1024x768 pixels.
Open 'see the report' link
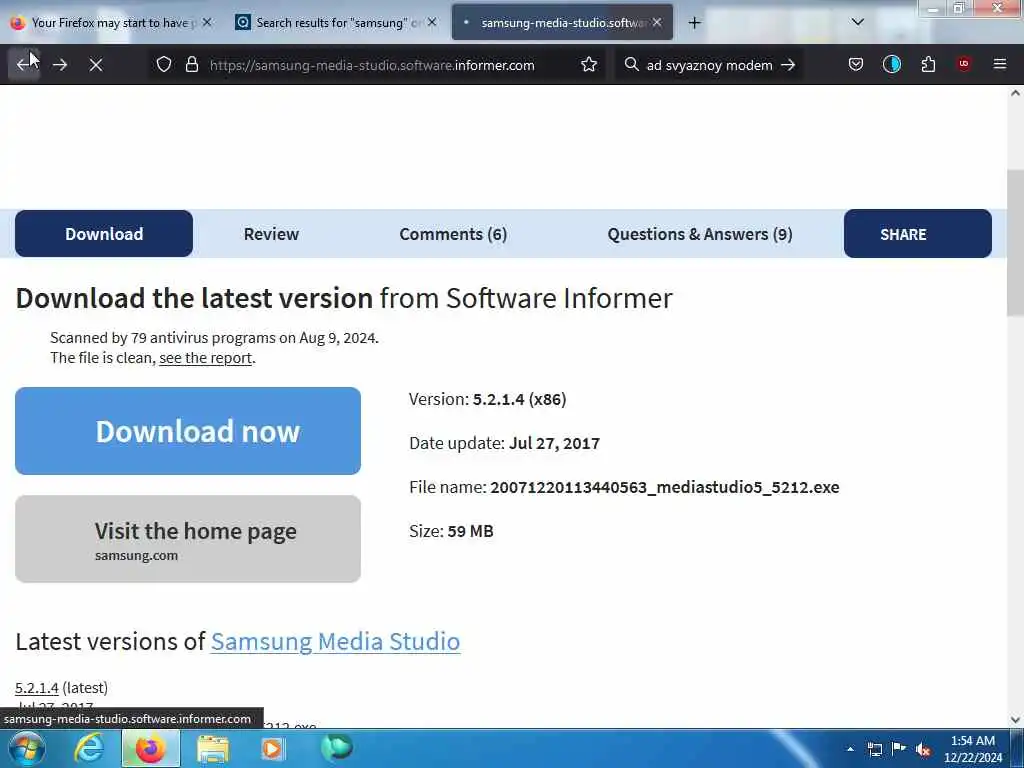(x=205, y=358)
